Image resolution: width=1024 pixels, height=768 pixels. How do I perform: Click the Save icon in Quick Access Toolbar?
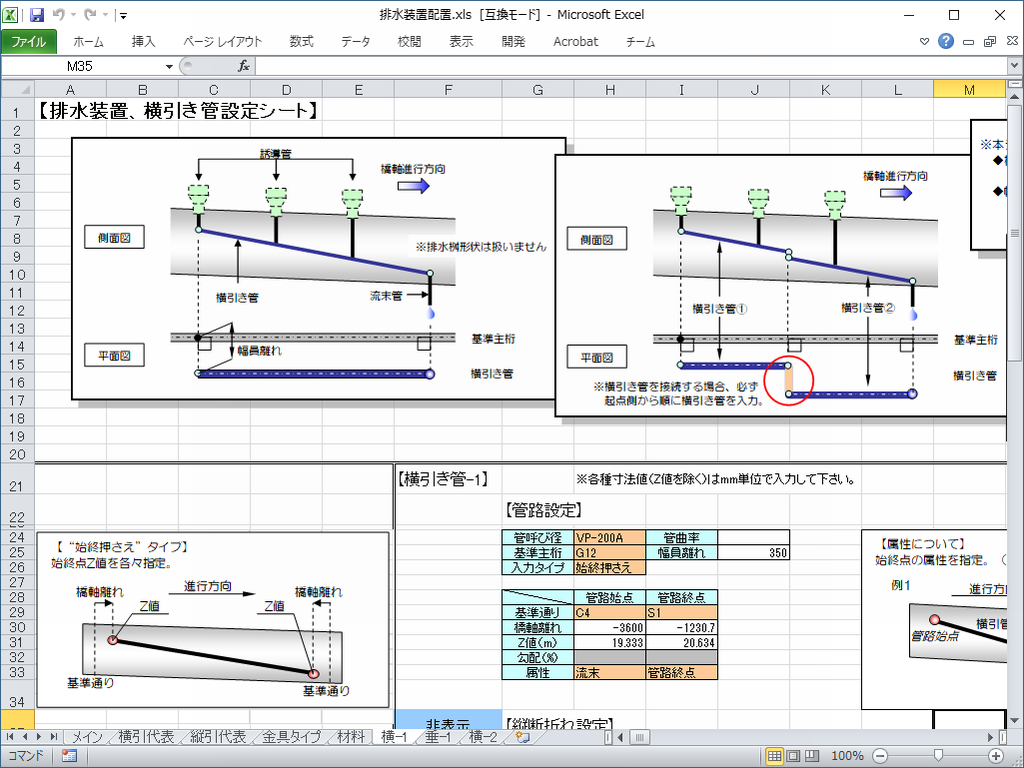(x=37, y=15)
